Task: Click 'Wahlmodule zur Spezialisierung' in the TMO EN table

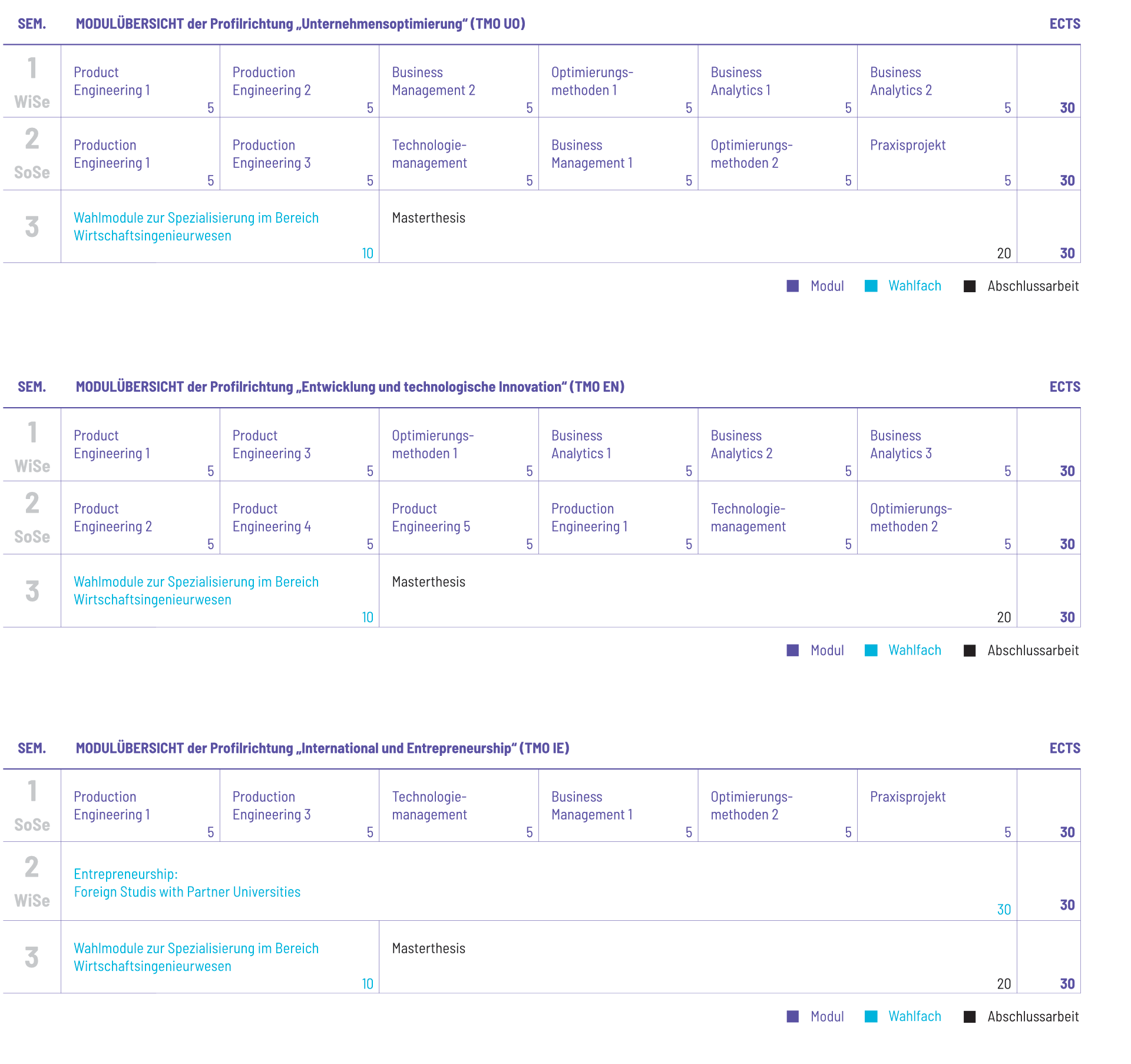Action: [196, 590]
